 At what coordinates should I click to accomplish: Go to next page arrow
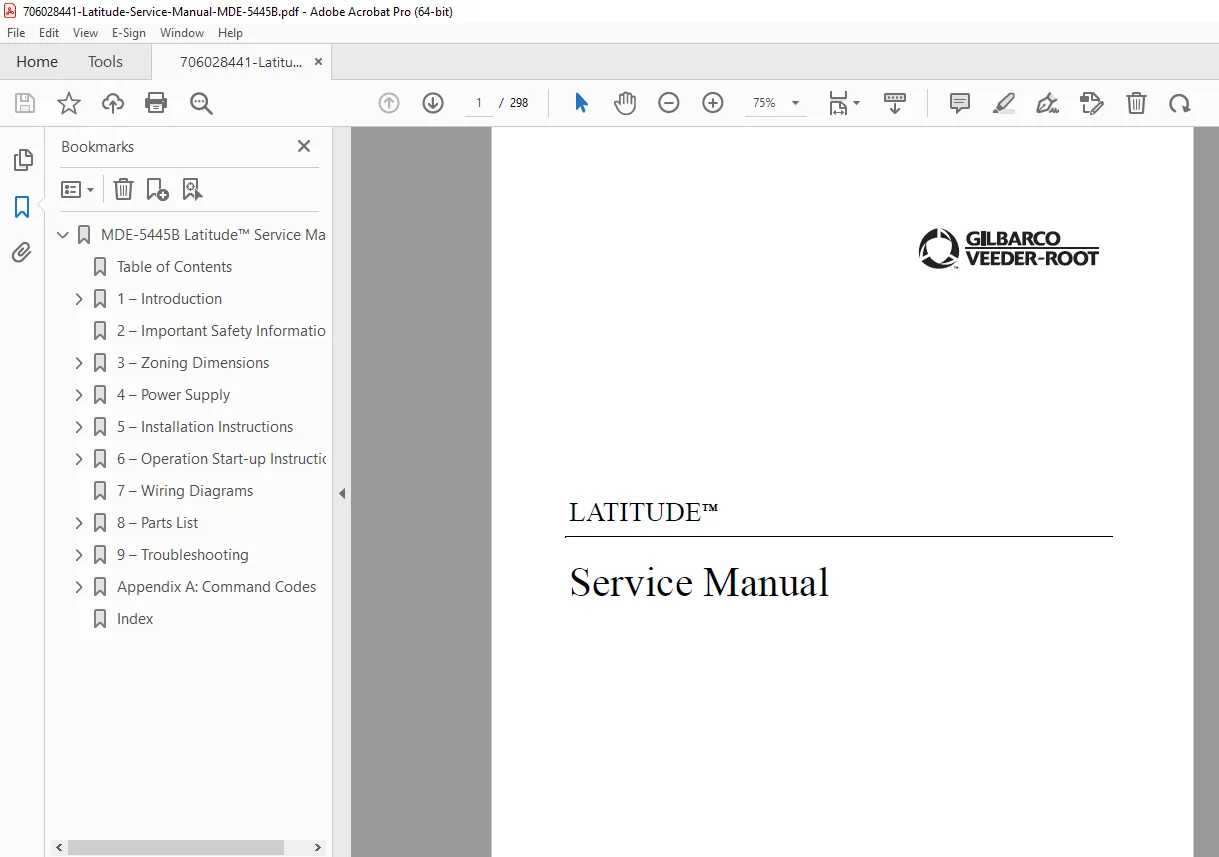433,103
